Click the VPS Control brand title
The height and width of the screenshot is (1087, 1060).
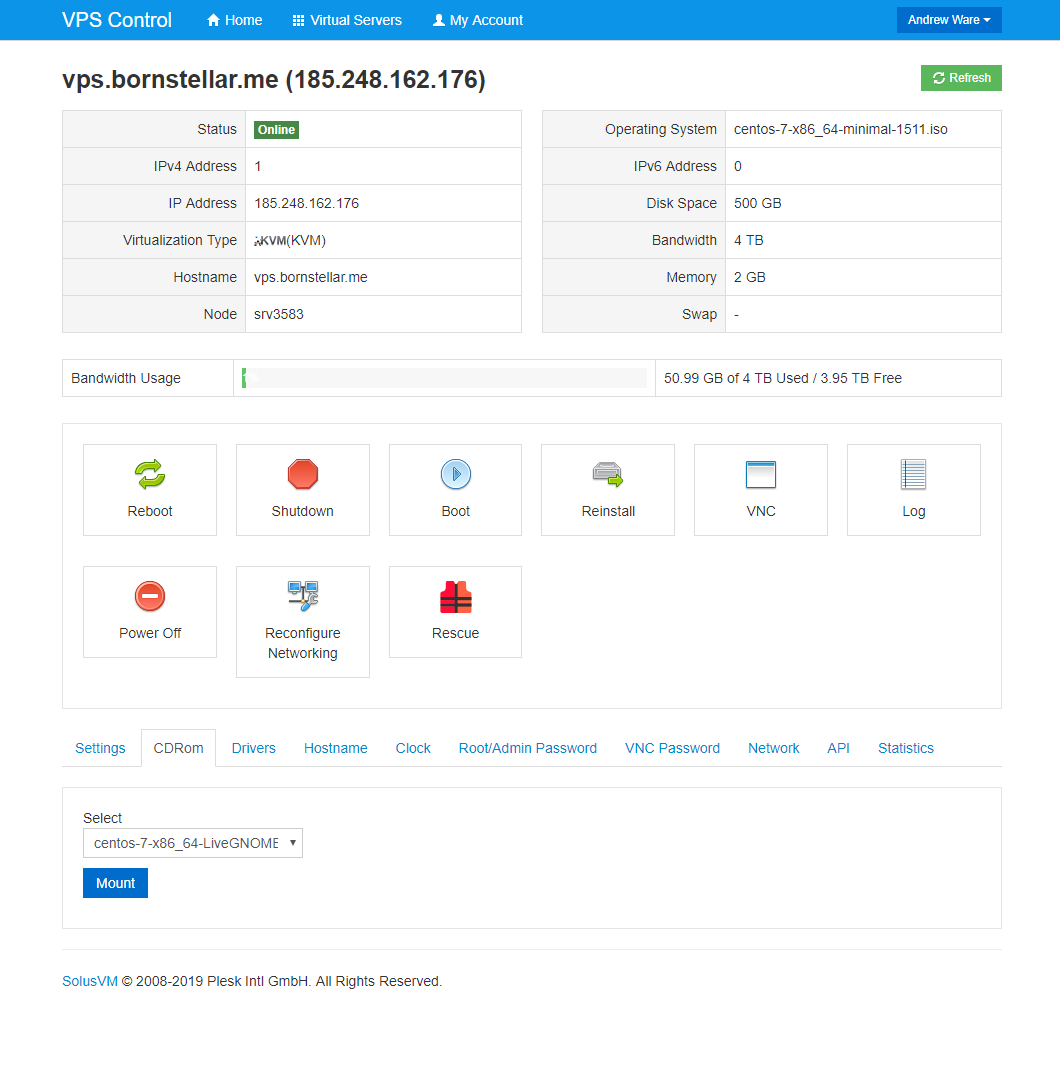[x=117, y=20]
